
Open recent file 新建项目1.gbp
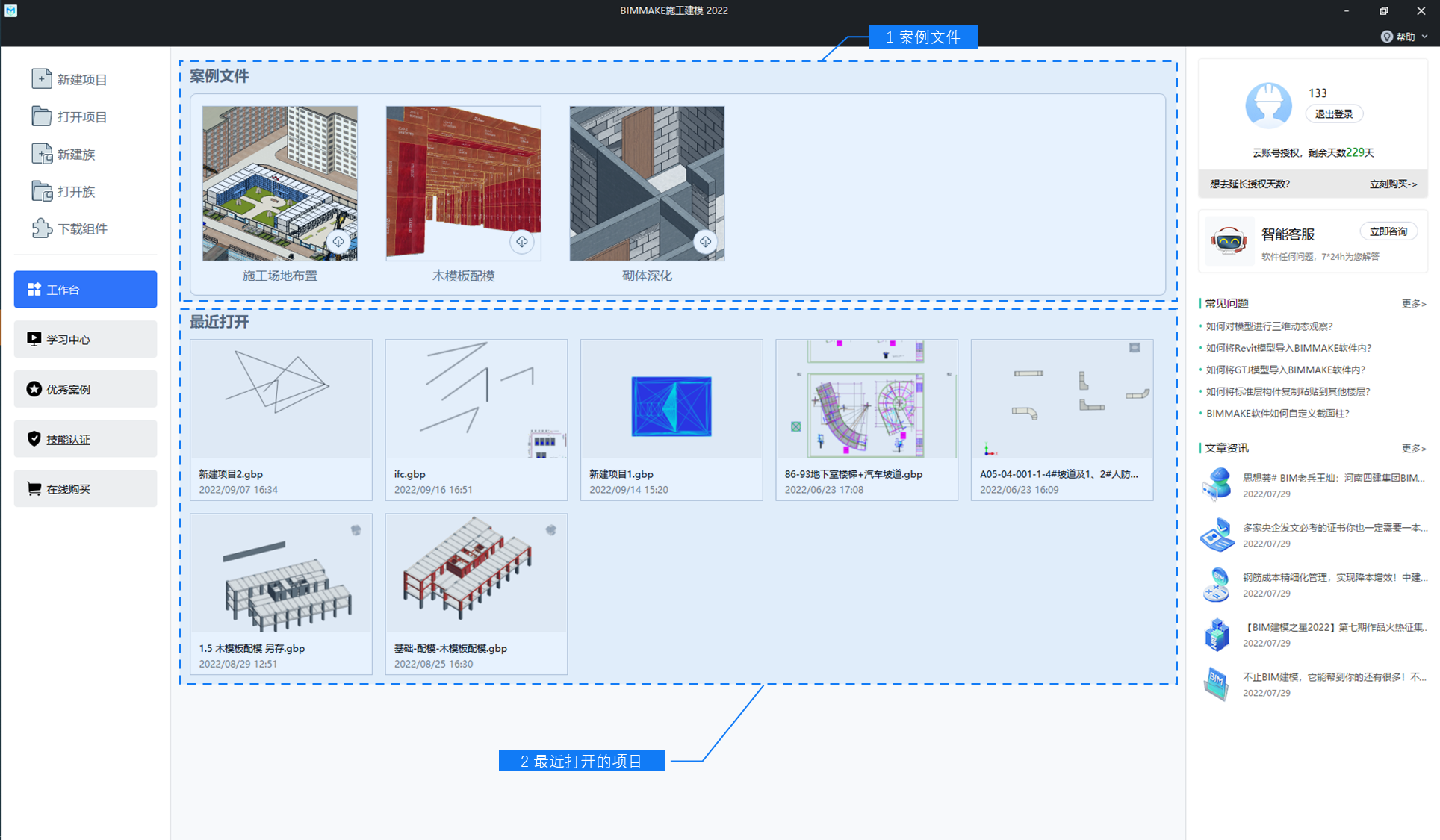click(x=671, y=420)
